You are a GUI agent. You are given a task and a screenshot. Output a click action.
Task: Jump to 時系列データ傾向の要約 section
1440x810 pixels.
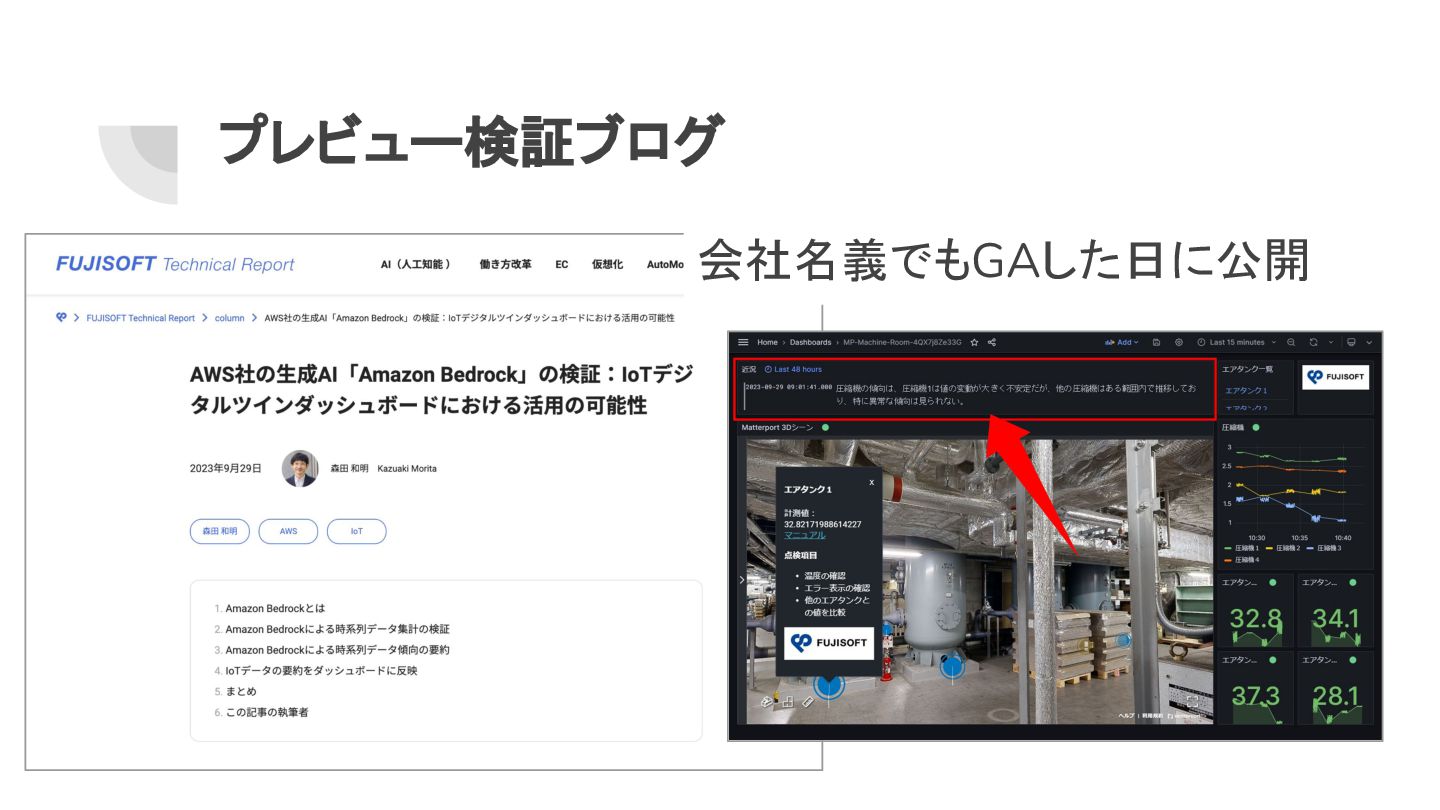pyautogui.click(x=337, y=650)
